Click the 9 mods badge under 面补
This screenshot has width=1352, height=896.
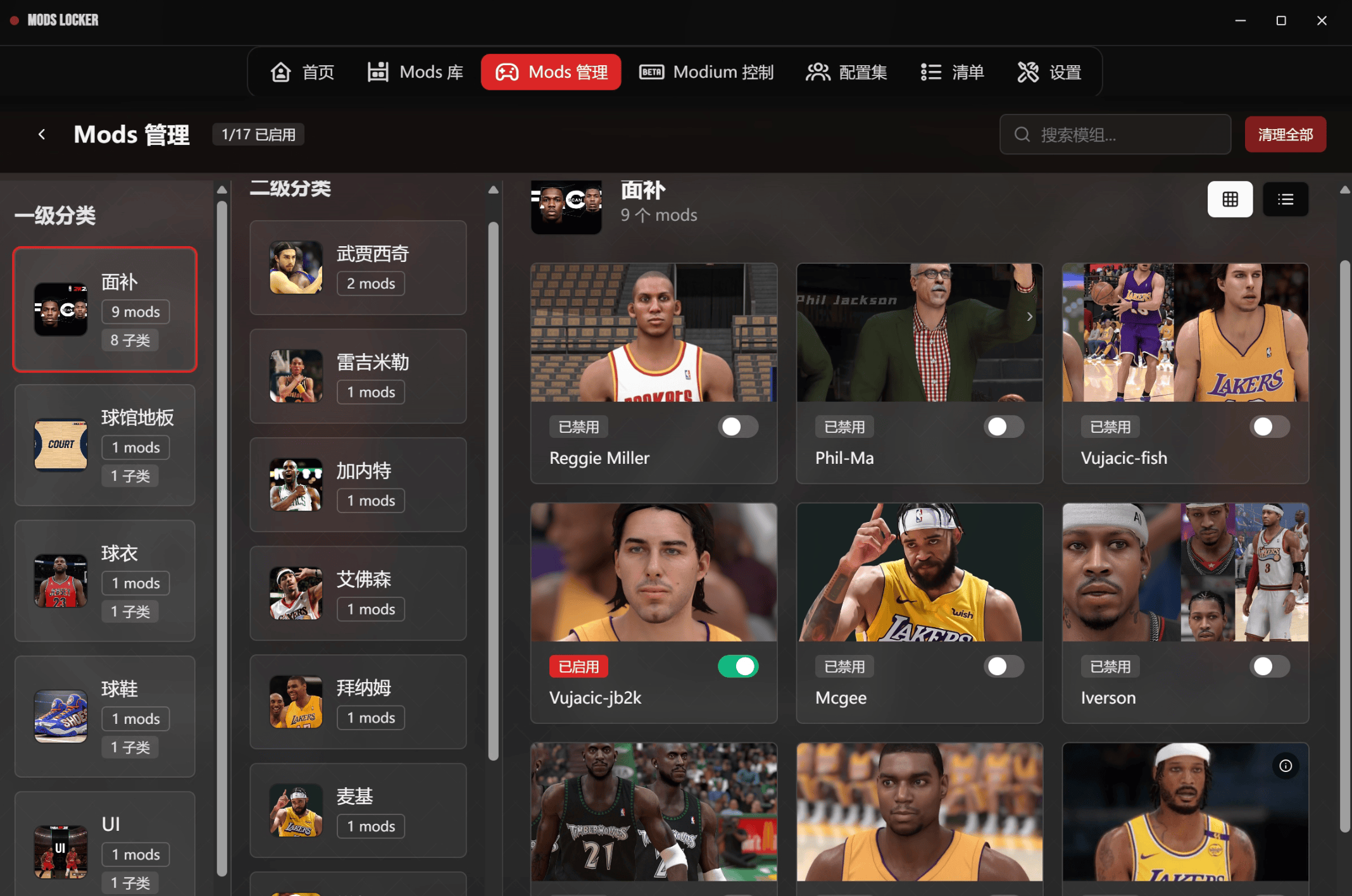pyautogui.click(x=135, y=312)
